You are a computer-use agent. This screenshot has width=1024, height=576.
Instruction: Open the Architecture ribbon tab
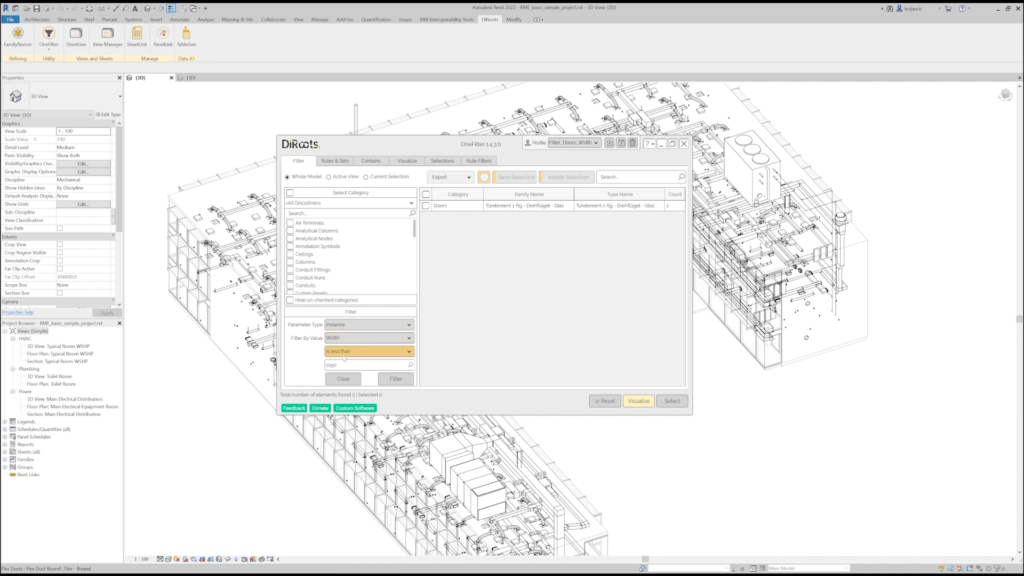coord(37,20)
